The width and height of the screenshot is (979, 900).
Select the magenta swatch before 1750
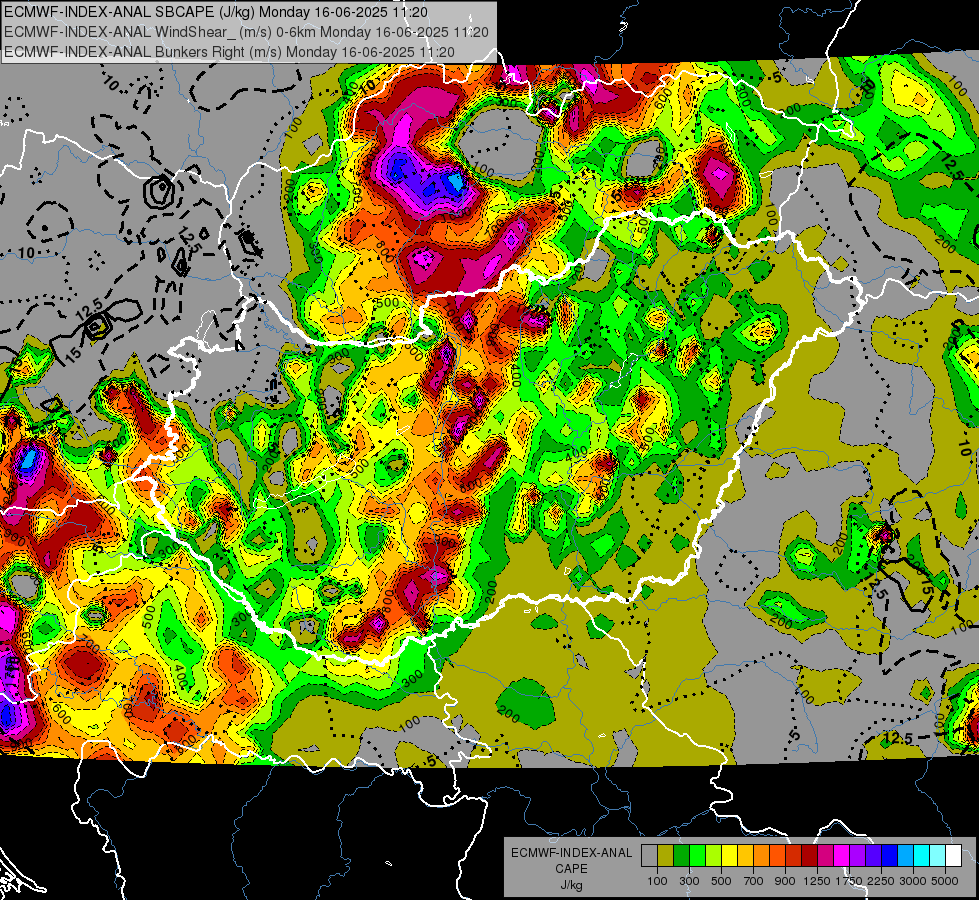(842, 856)
